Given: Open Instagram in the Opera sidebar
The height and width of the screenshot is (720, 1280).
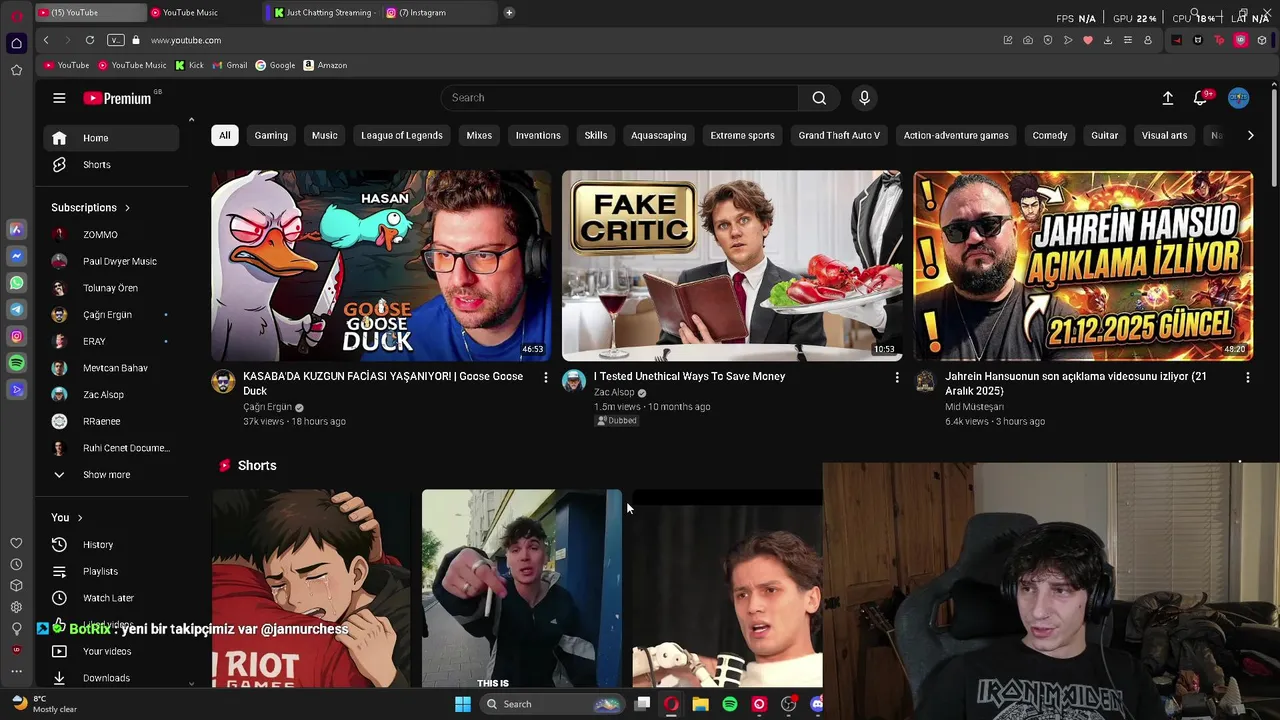Looking at the screenshot, I should tap(16, 337).
